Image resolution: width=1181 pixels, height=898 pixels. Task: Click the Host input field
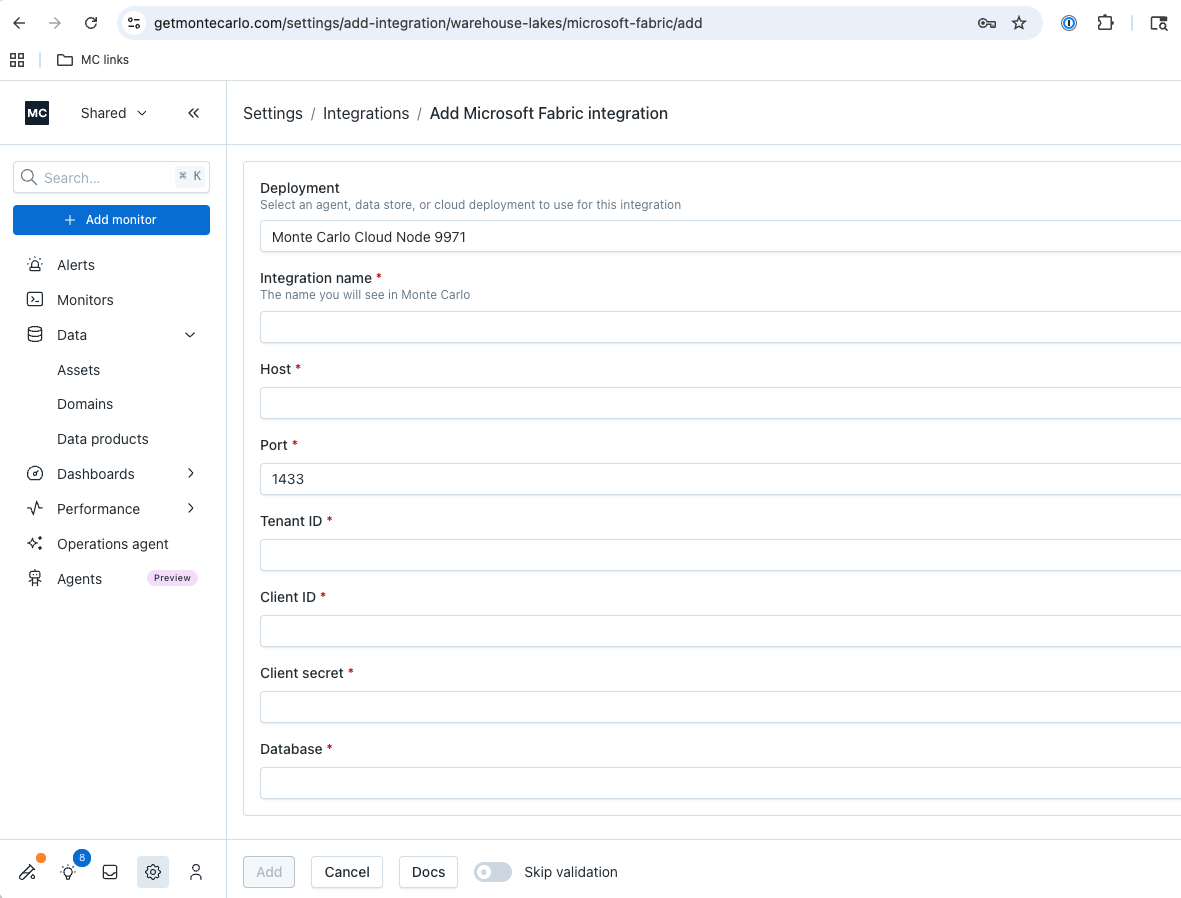coord(720,403)
